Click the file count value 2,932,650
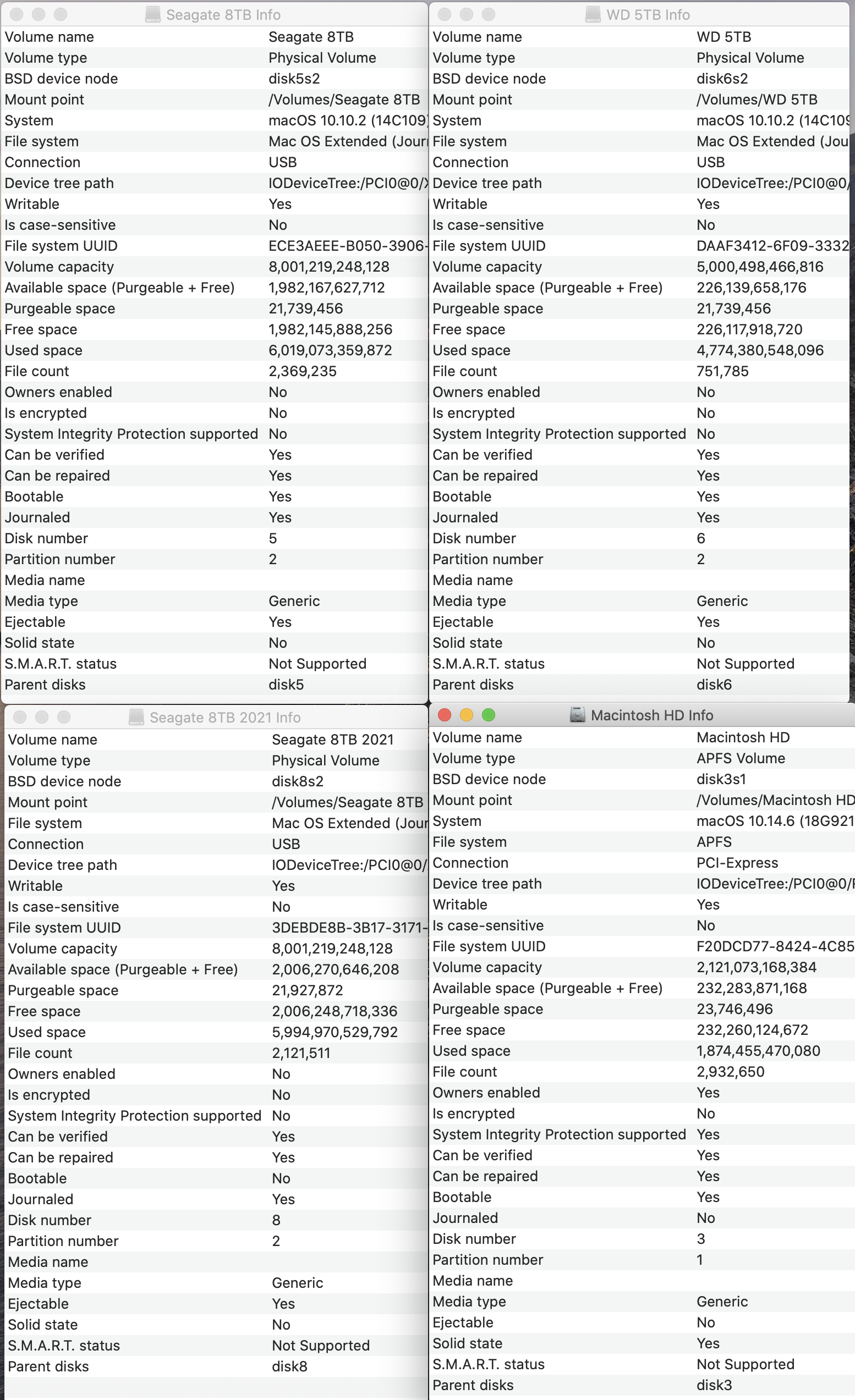The width and height of the screenshot is (855, 1400). click(x=731, y=1072)
